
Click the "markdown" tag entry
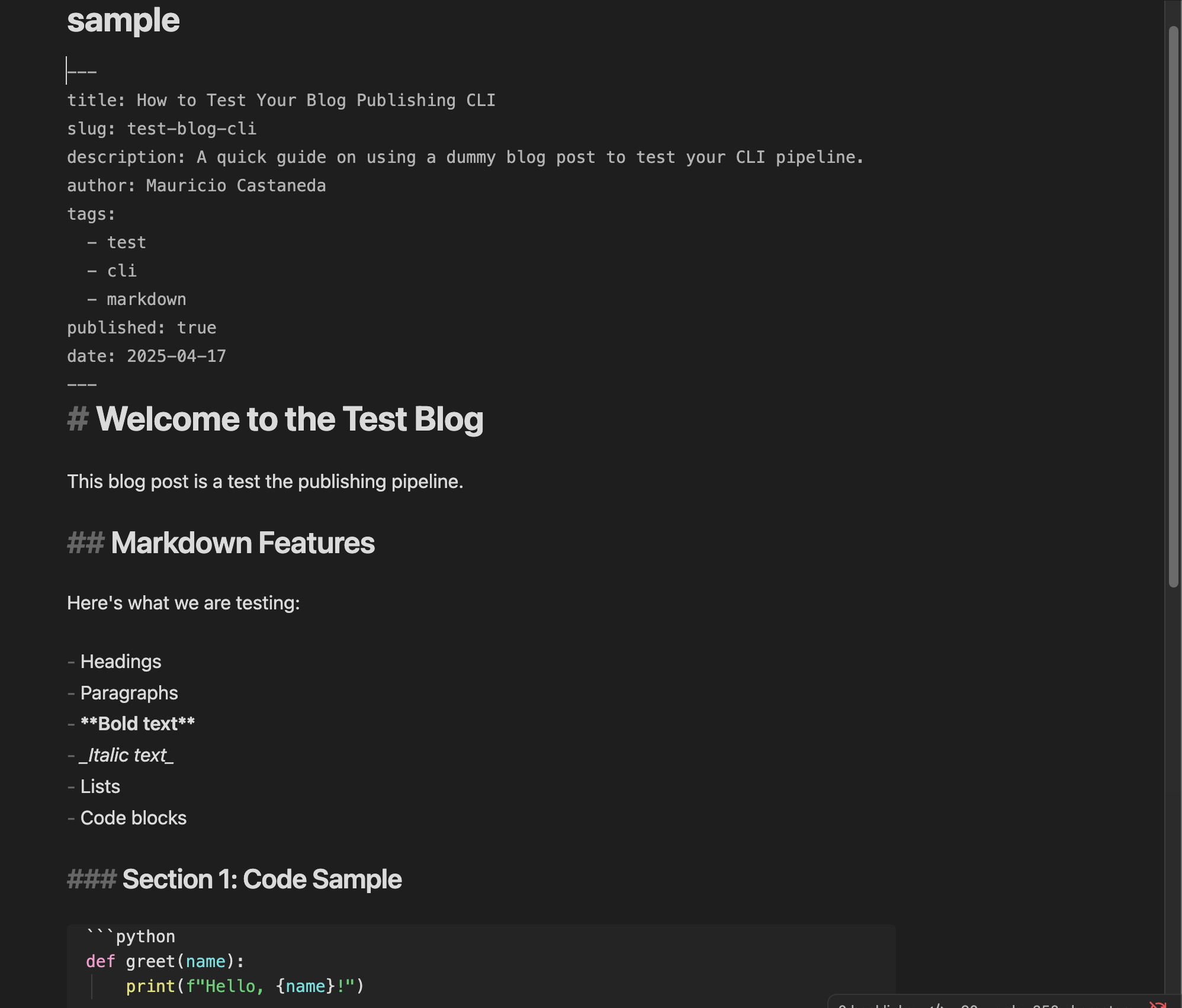146,300
